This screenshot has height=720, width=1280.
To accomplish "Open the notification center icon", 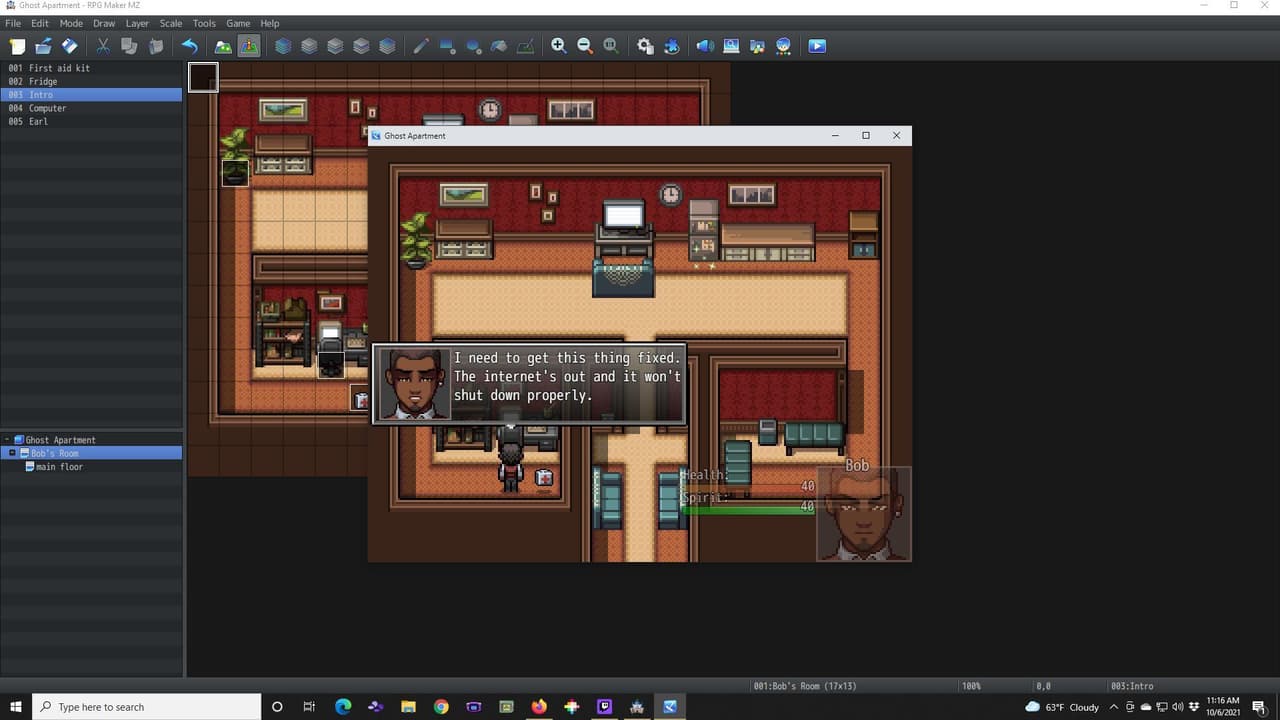I will click(1258, 707).
